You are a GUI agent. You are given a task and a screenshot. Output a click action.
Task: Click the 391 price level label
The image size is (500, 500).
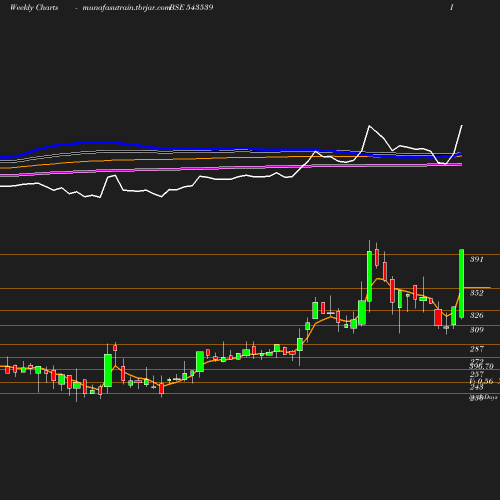476,259
